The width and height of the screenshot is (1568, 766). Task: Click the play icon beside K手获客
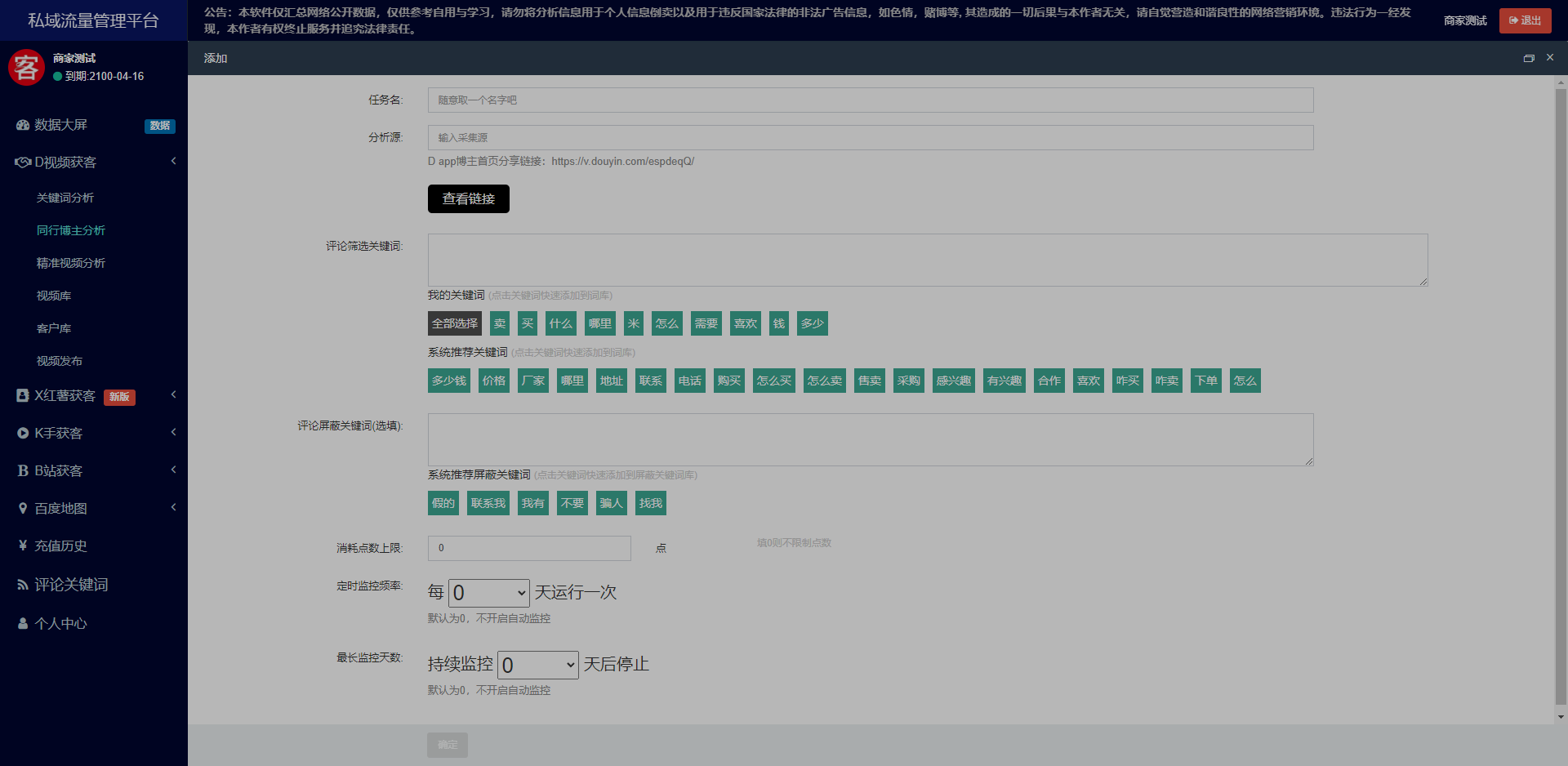[x=23, y=433]
